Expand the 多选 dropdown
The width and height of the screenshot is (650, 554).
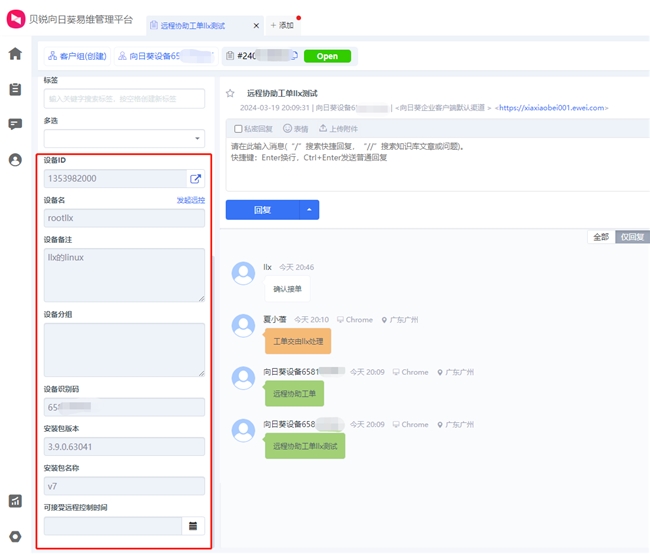(124, 138)
